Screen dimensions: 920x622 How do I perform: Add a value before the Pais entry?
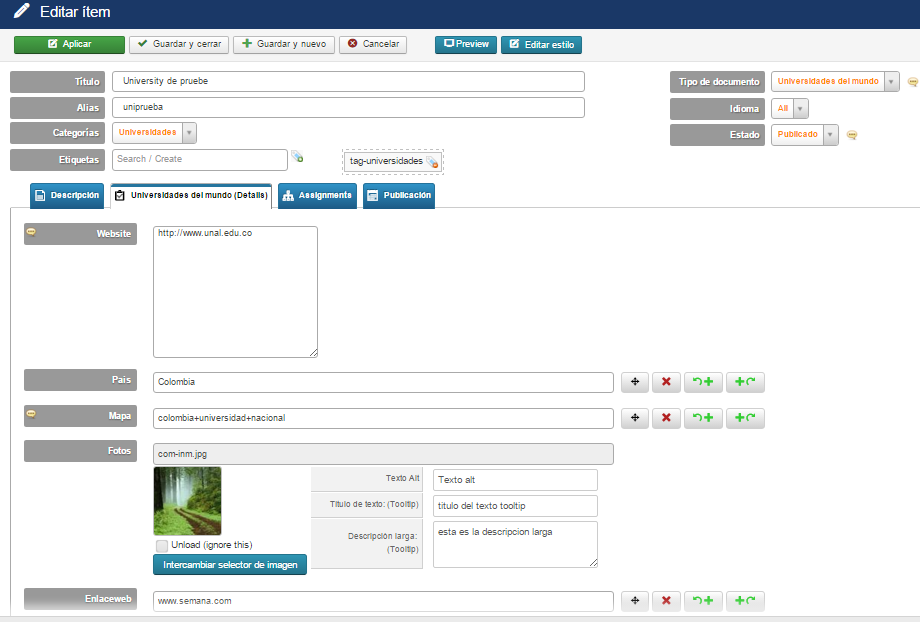[x=703, y=382]
